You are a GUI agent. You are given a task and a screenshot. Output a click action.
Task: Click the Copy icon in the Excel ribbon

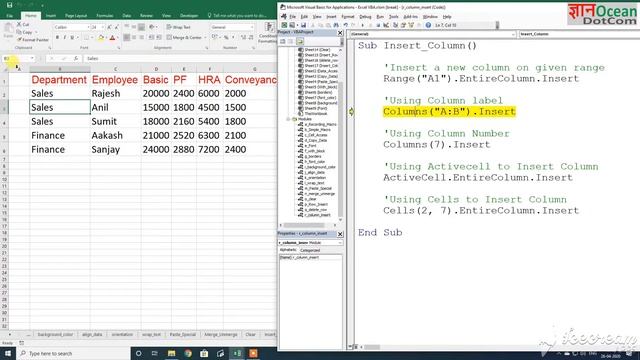point(19,32)
